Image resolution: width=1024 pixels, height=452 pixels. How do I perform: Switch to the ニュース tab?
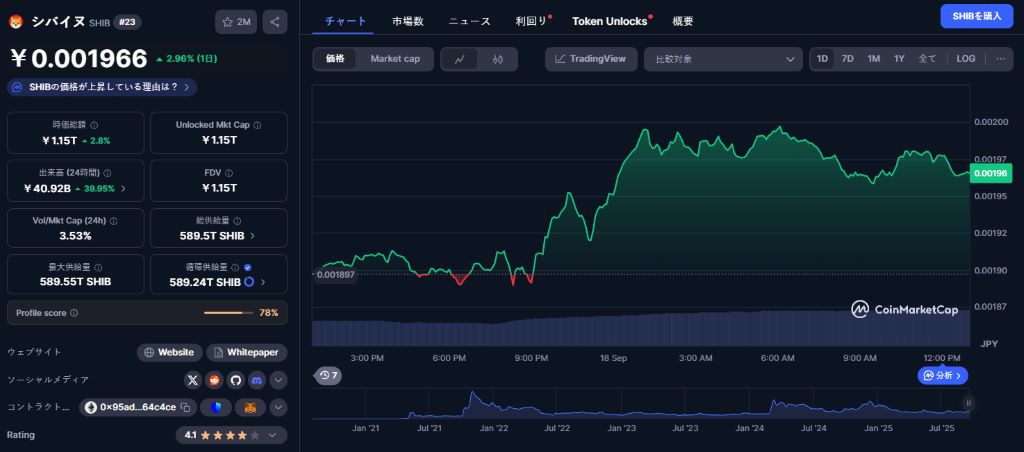pyautogui.click(x=469, y=21)
